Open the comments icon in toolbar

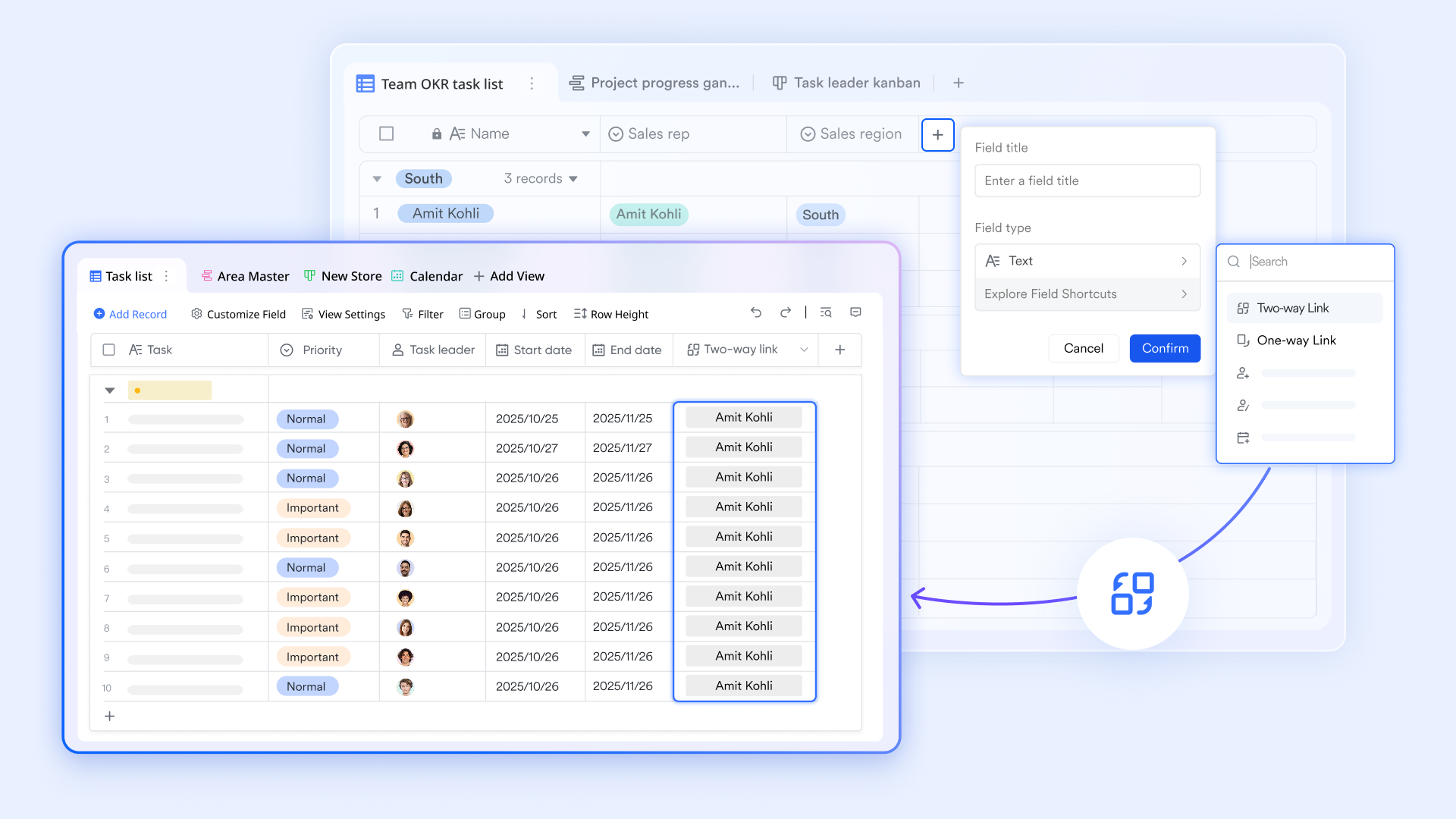(855, 312)
